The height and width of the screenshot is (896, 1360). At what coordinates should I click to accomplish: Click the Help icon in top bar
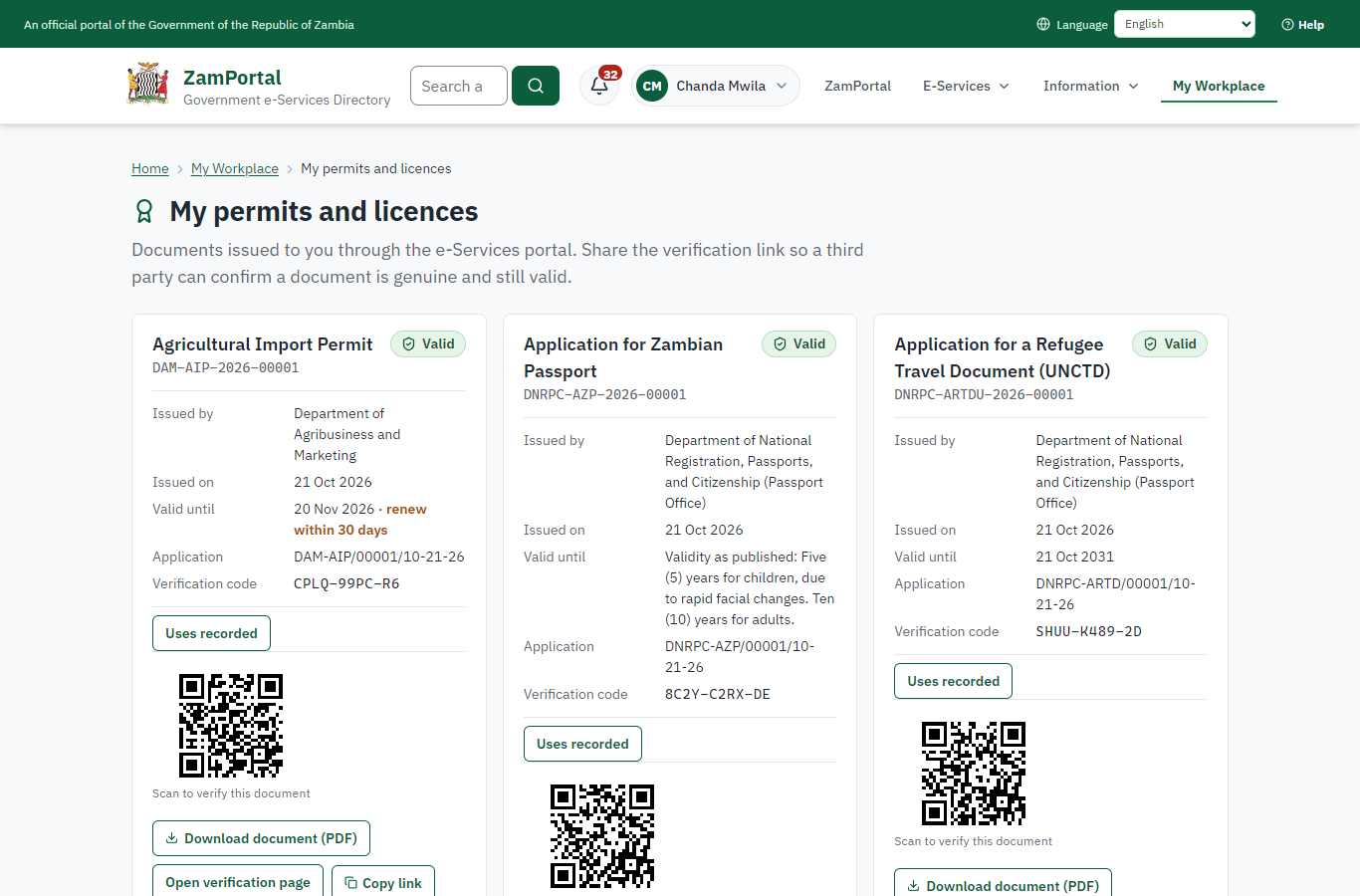[1287, 25]
